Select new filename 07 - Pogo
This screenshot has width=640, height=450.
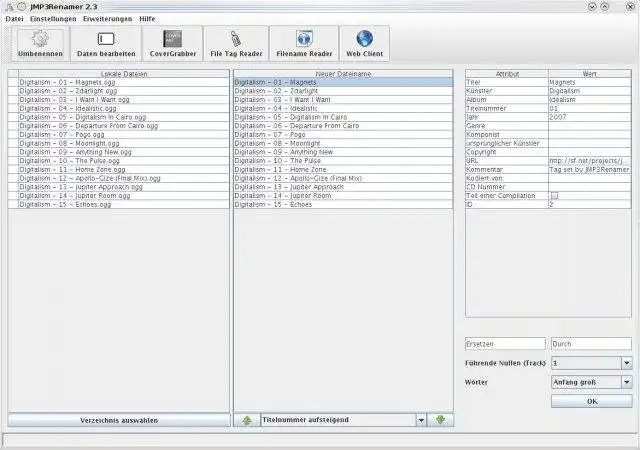pyautogui.click(x=343, y=135)
